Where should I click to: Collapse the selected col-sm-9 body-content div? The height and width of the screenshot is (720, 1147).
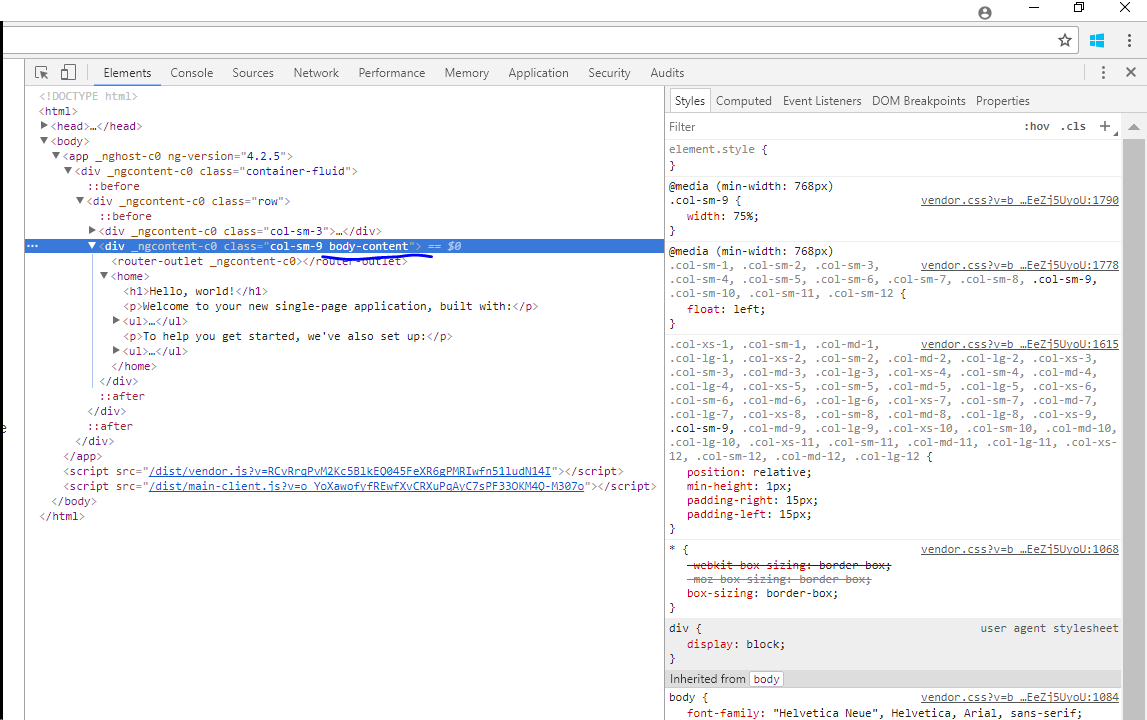pyautogui.click(x=92, y=246)
